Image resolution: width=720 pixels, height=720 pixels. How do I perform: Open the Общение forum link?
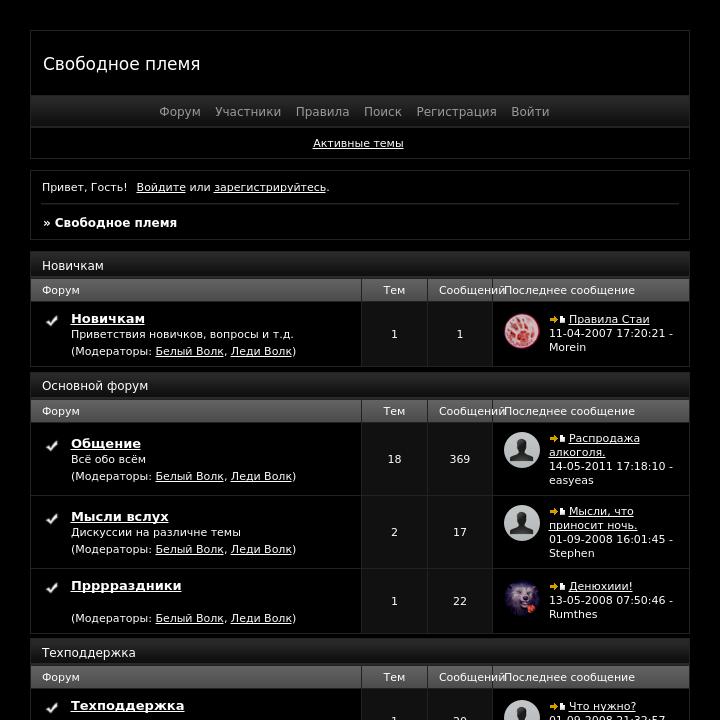(x=106, y=444)
